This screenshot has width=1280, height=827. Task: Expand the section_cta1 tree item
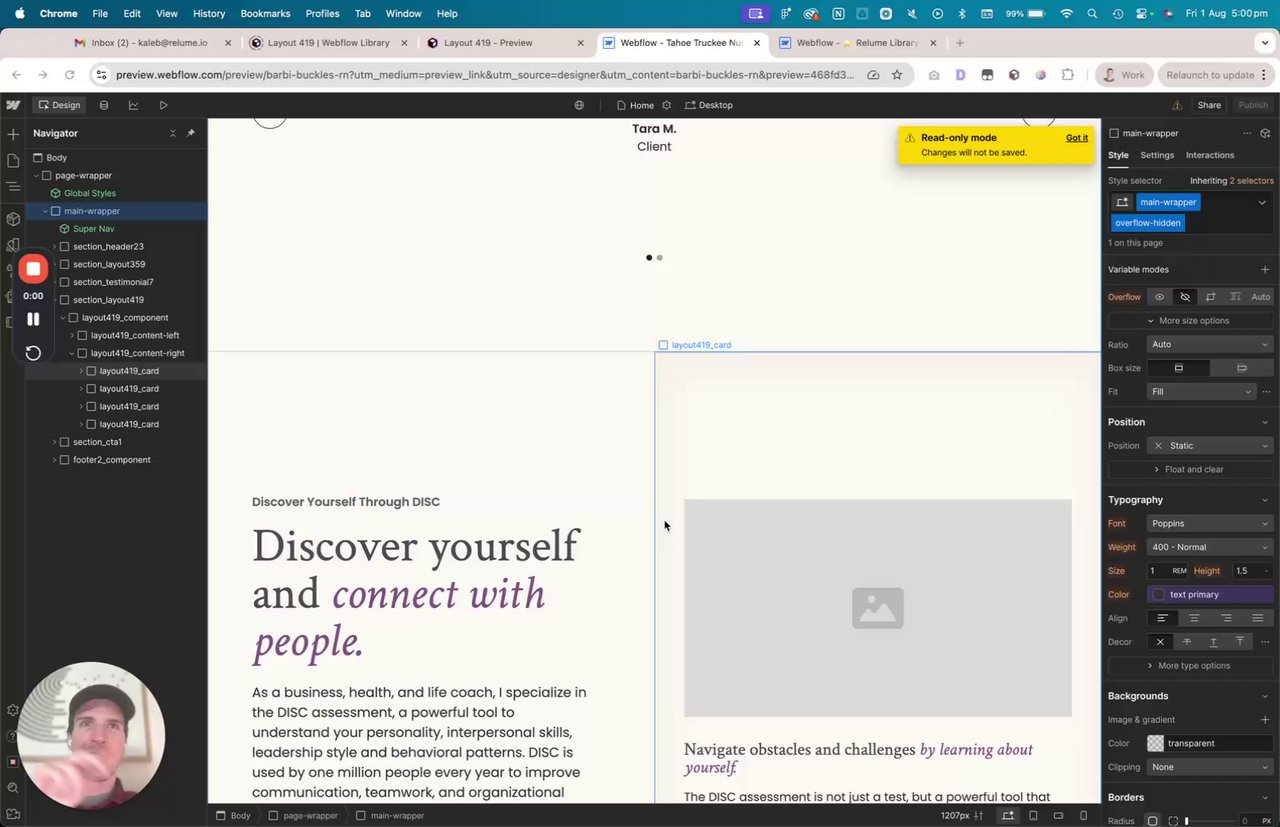pyautogui.click(x=54, y=442)
